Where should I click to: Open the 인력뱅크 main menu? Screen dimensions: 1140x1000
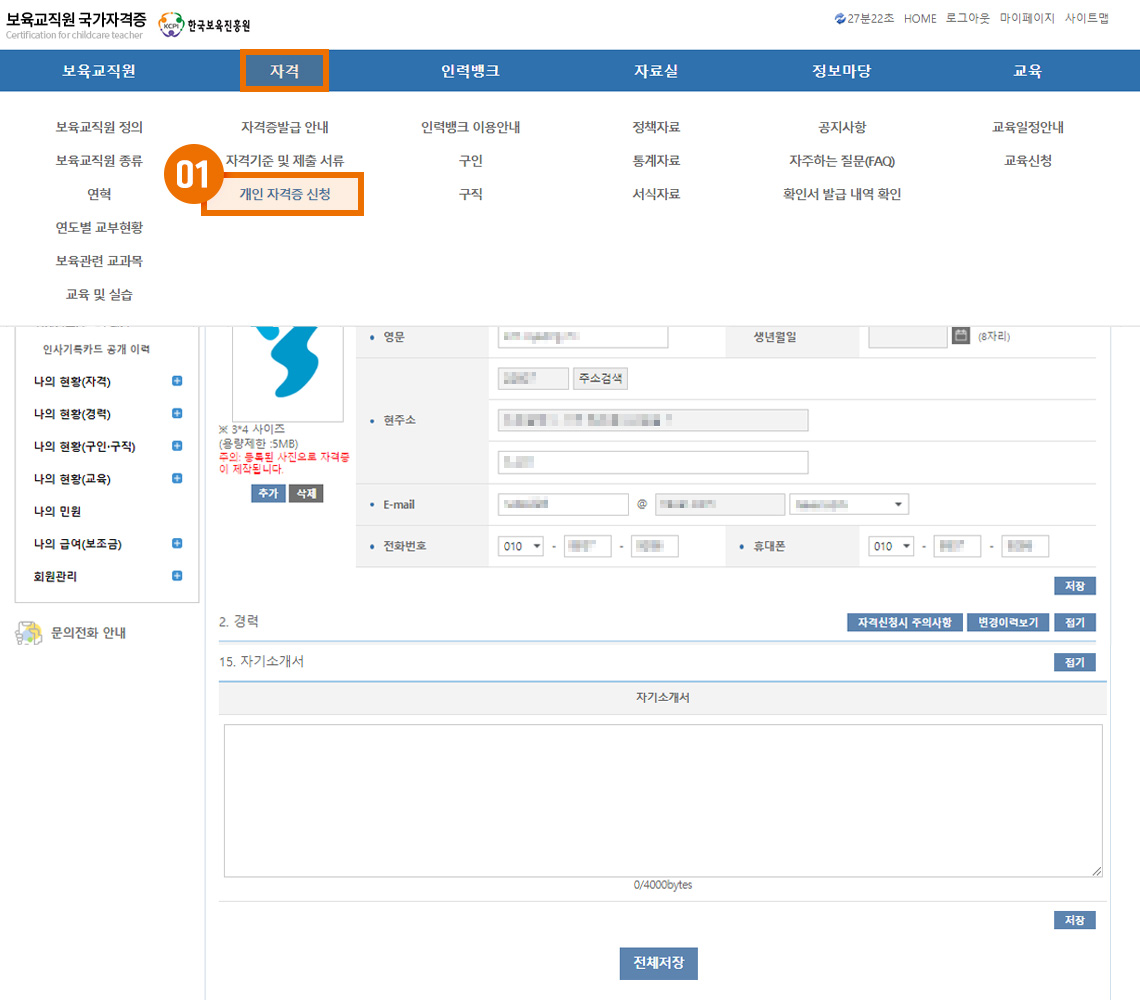(470, 71)
